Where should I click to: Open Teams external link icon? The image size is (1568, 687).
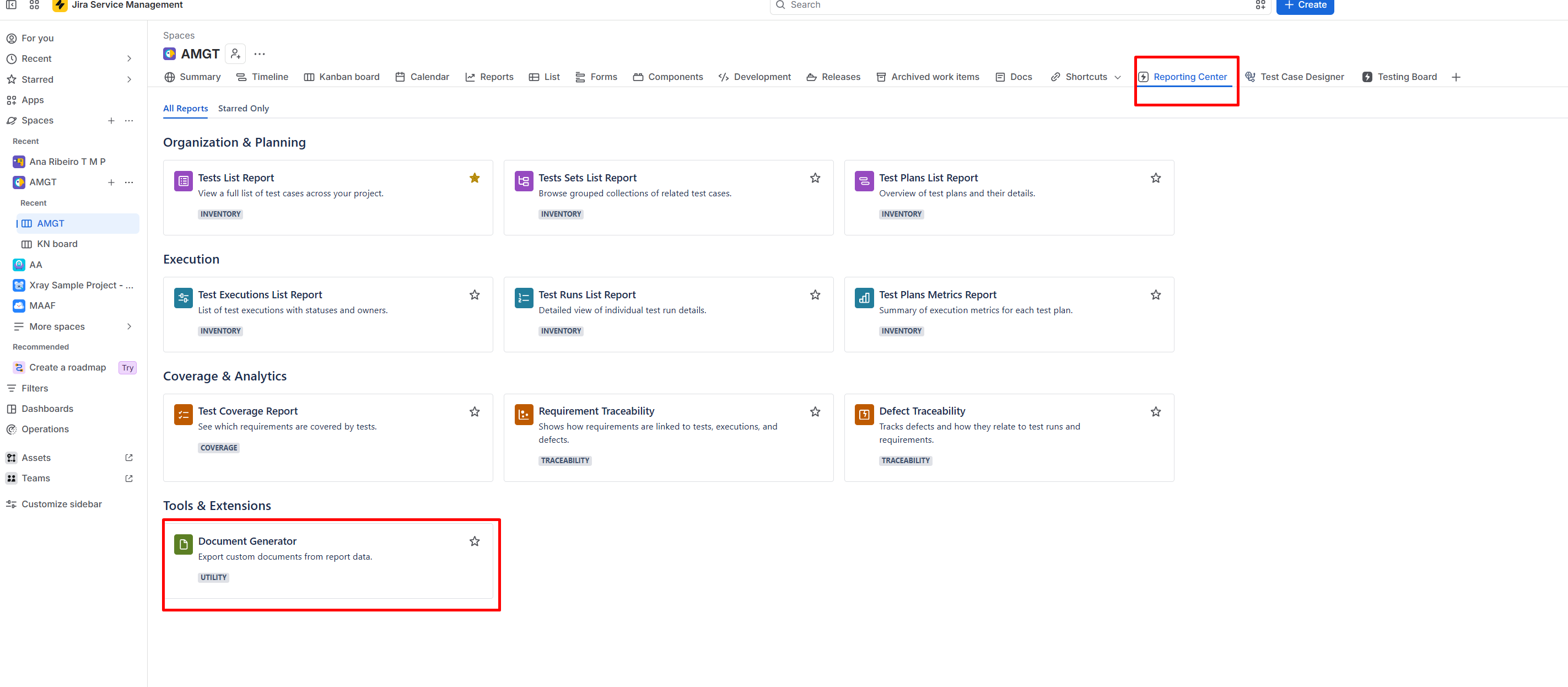(x=129, y=478)
